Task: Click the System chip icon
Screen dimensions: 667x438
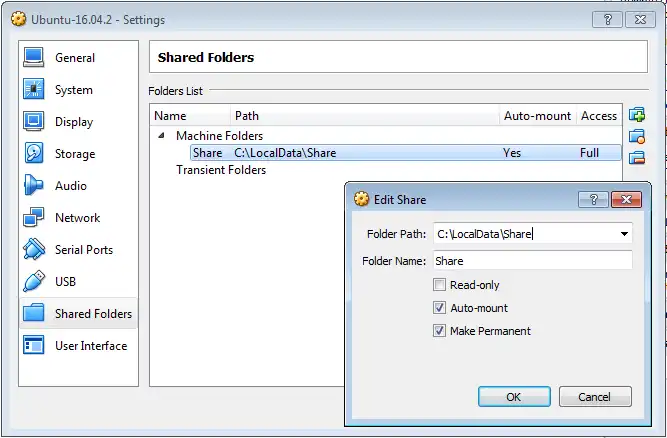Action: (x=34, y=89)
